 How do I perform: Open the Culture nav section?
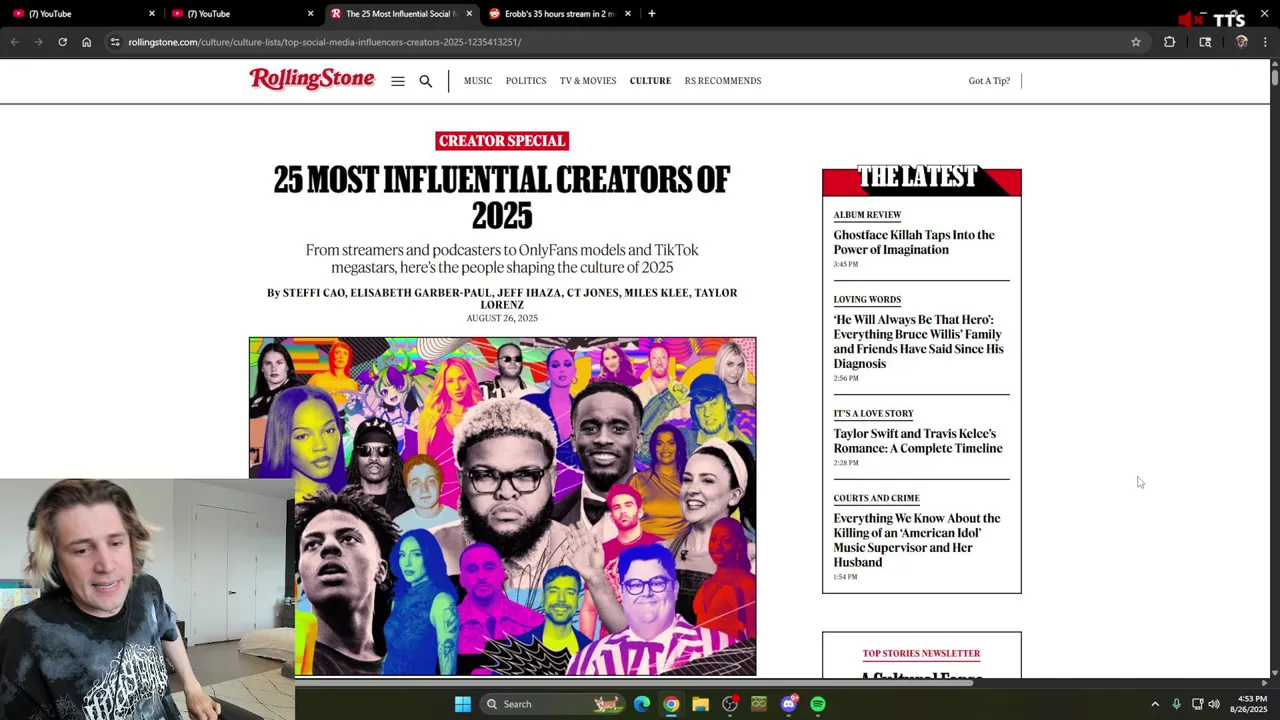click(x=650, y=81)
